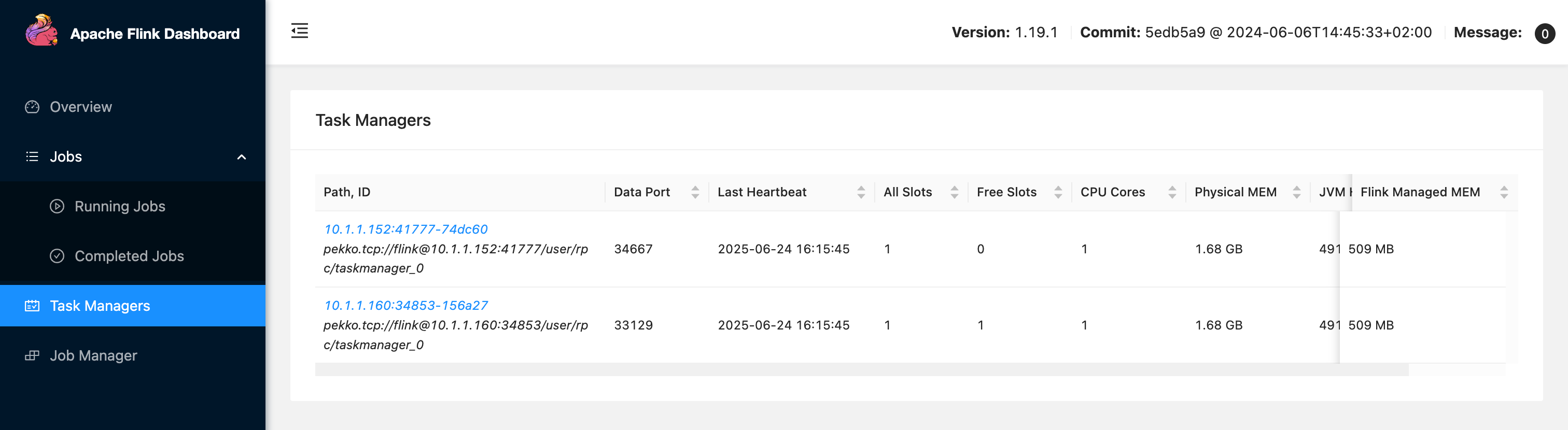Open task manager 10.1.1.160:34853-156a27 link

[x=405, y=305]
